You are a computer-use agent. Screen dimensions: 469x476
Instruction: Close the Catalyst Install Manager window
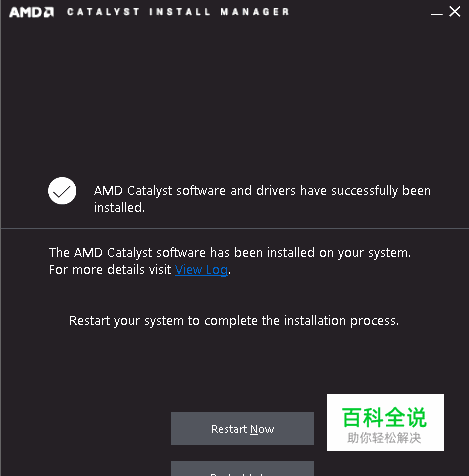coord(455,12)
